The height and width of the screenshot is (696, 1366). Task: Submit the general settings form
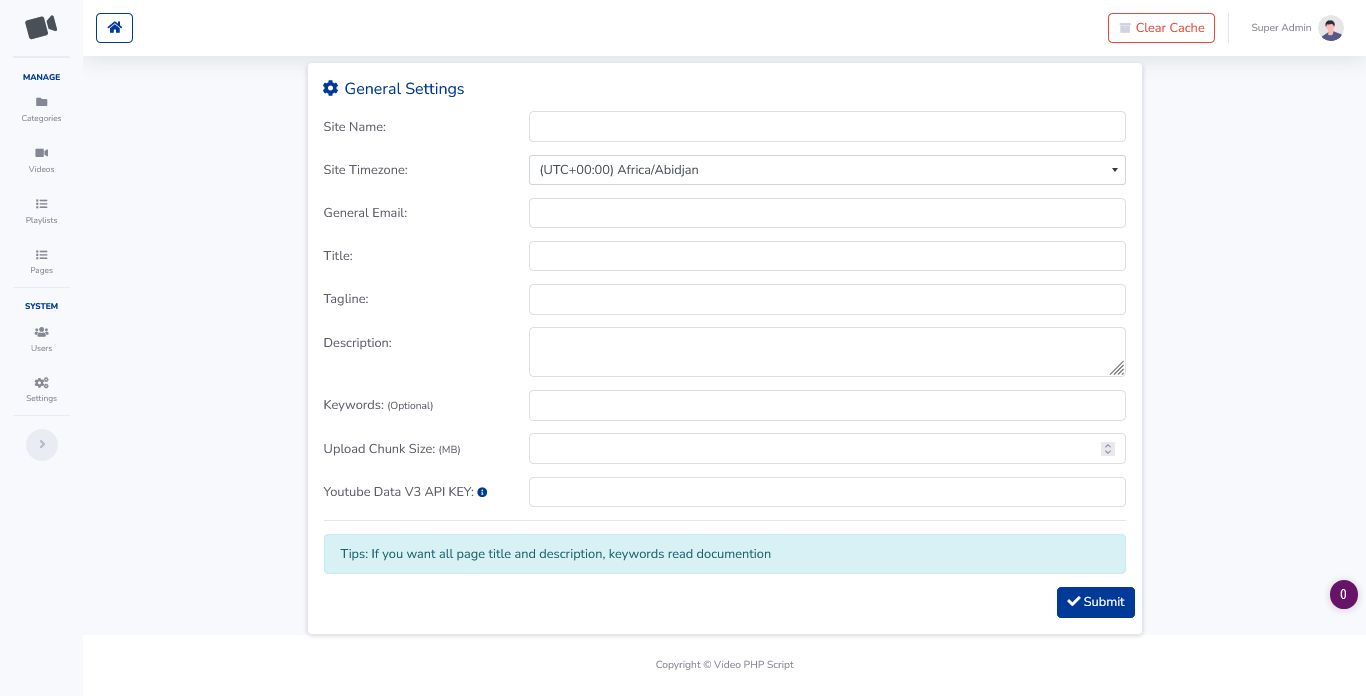(x=1095, y=602)
